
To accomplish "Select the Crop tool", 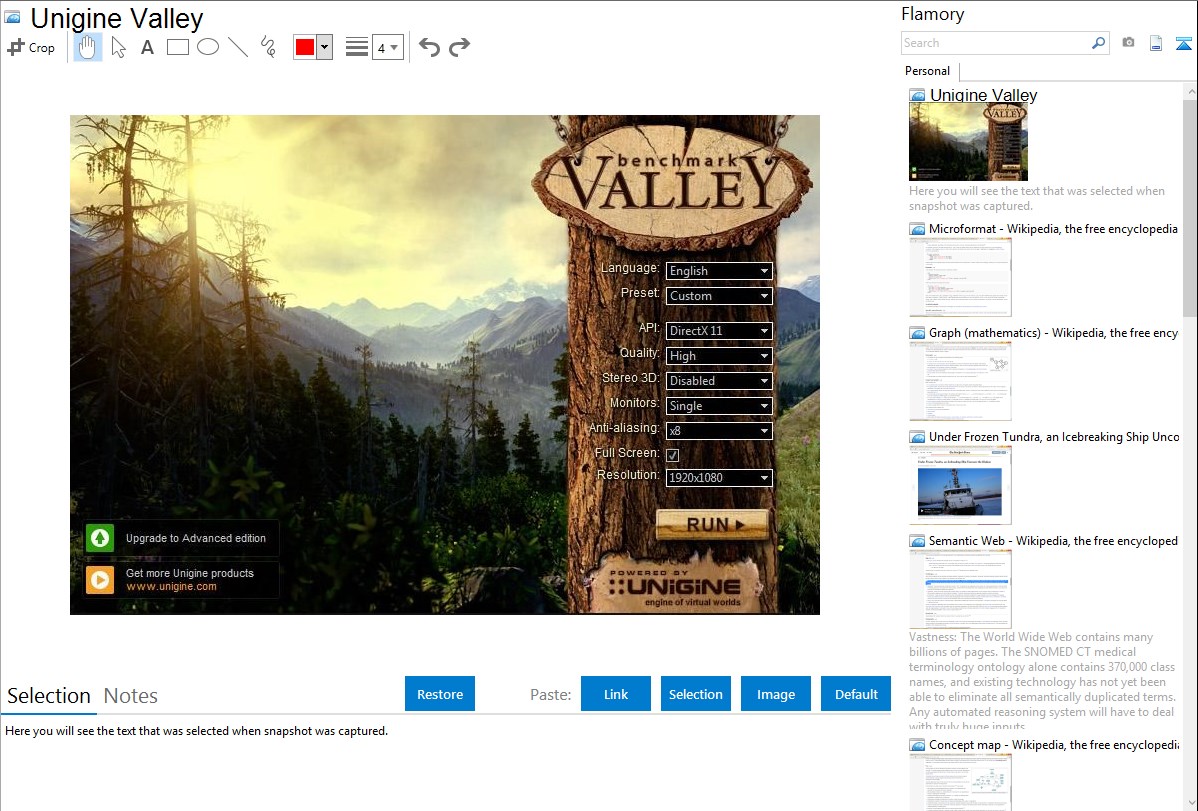I will coord(31,47).
